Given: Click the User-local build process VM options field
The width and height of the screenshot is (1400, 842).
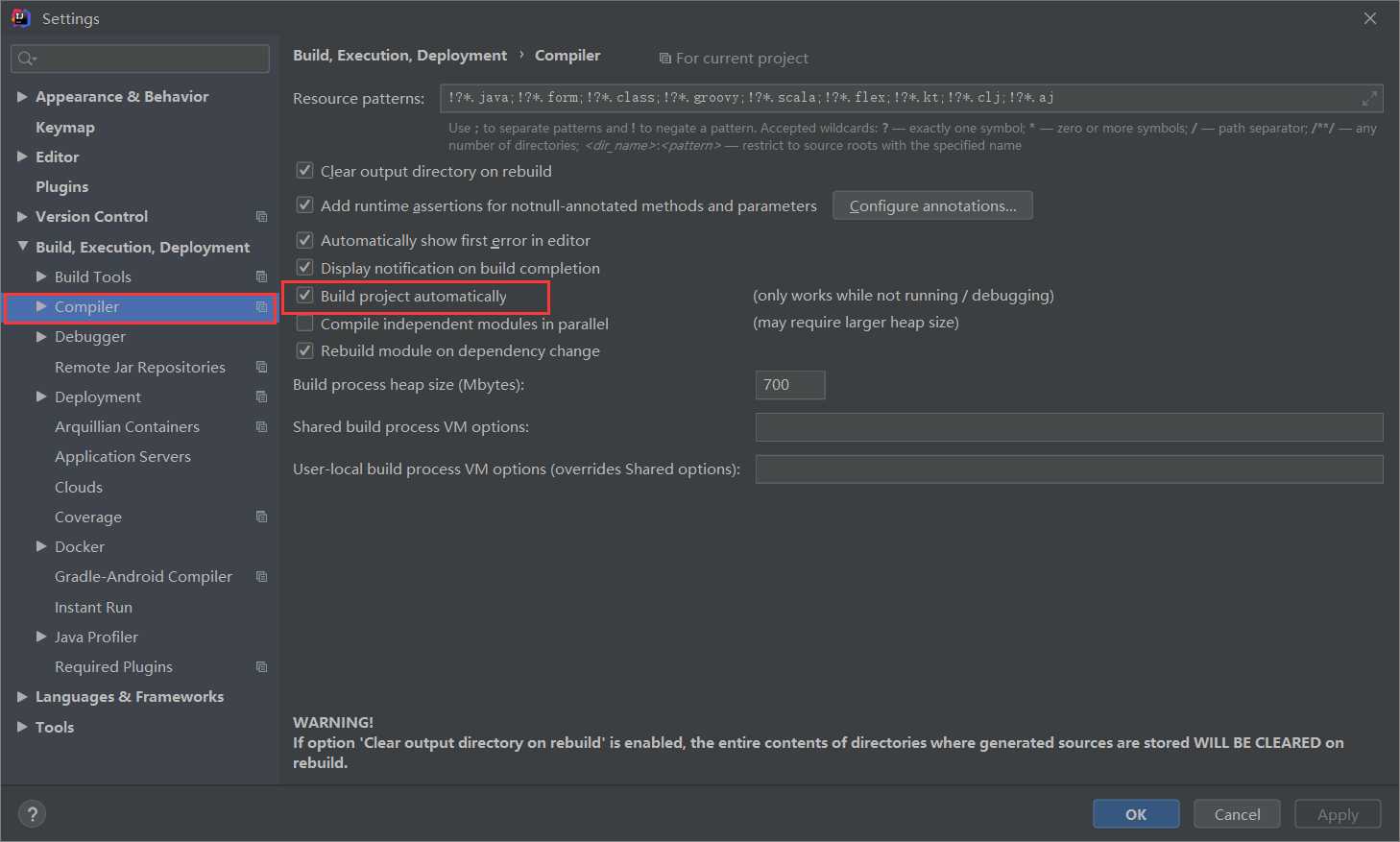Looking at the screenshot, I should point(1069,469).
